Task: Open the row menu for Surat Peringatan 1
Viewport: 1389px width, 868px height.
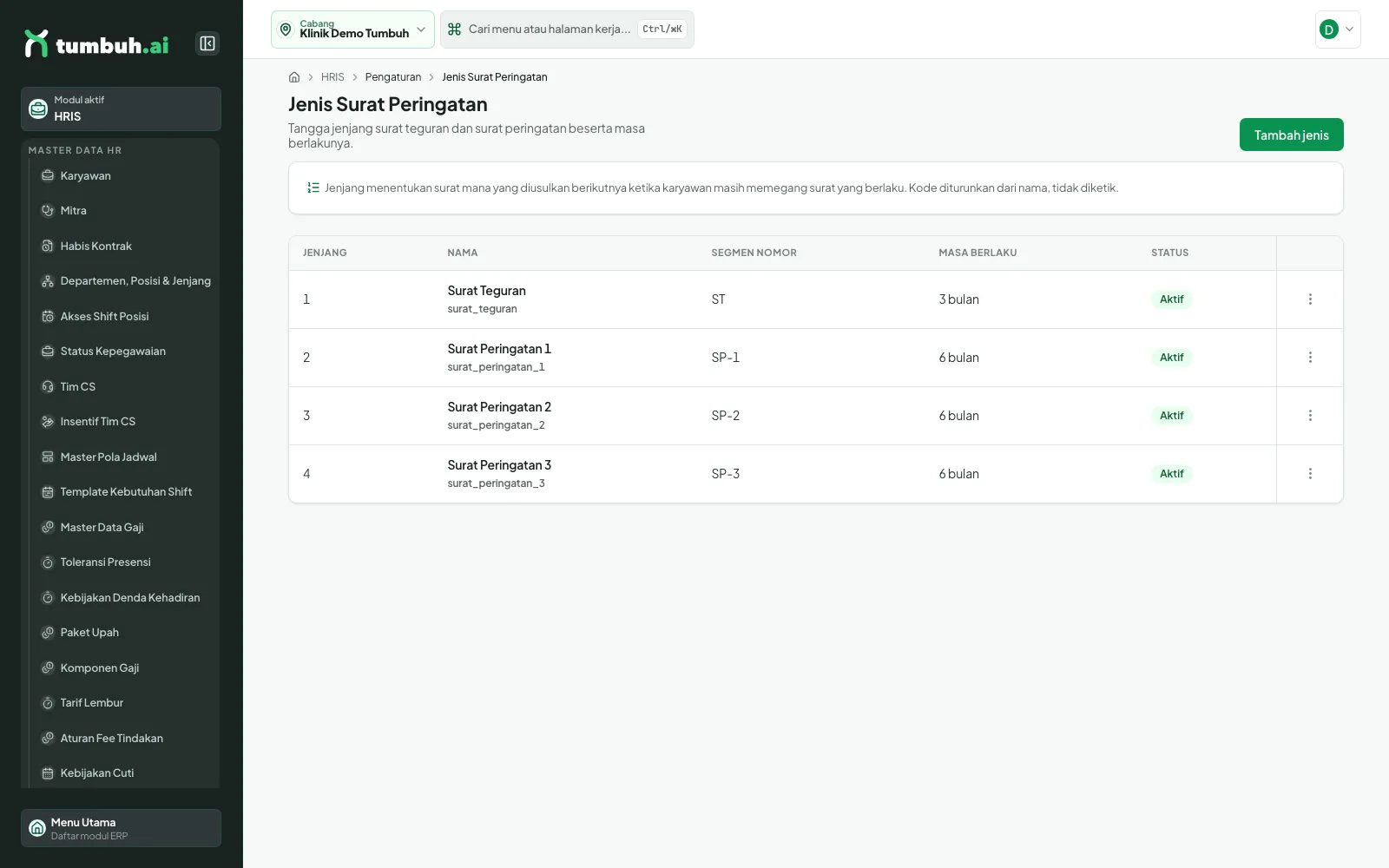Action: click(1310, 358)
